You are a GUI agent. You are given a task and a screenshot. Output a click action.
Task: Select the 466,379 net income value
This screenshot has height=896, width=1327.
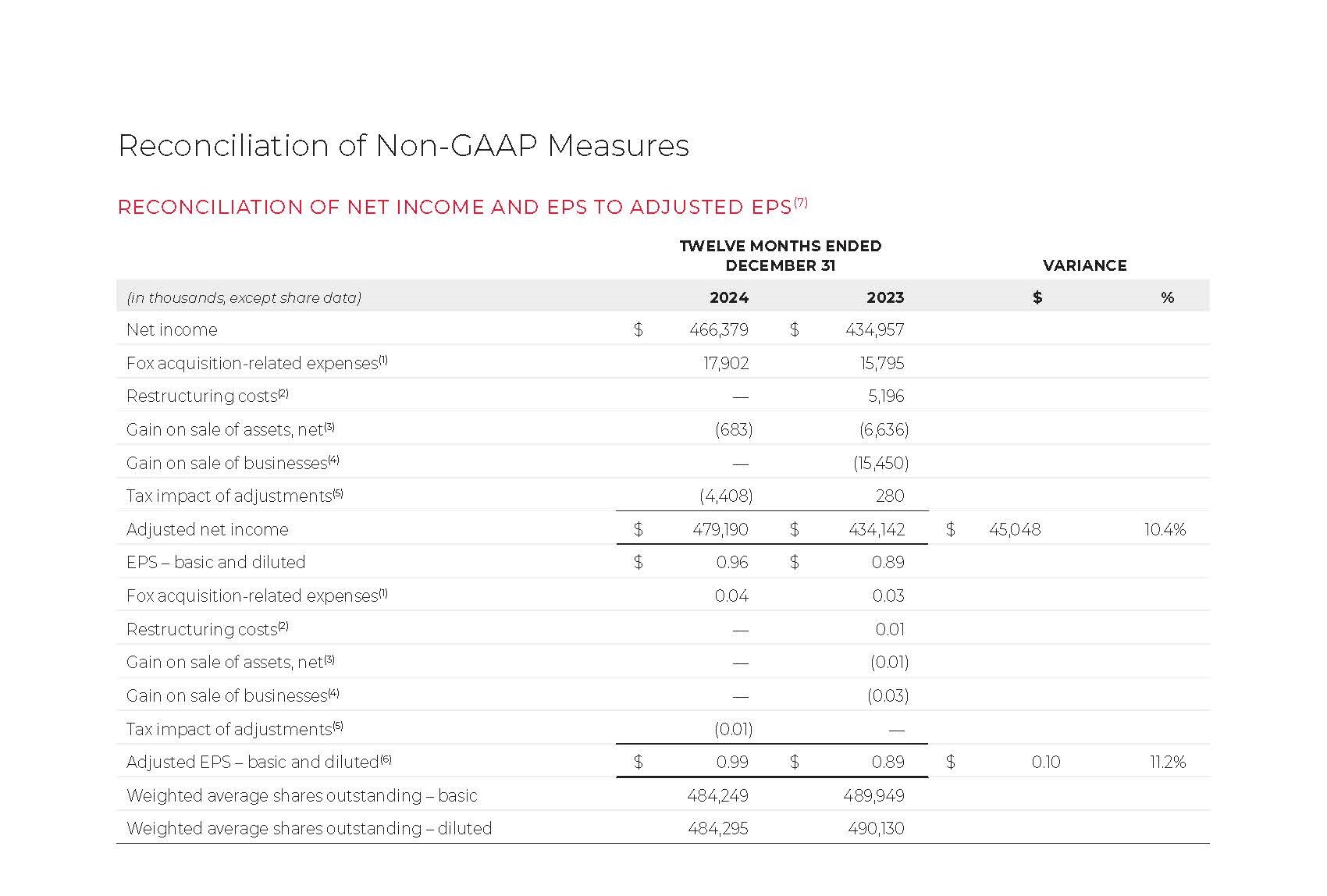click(718, 330)
